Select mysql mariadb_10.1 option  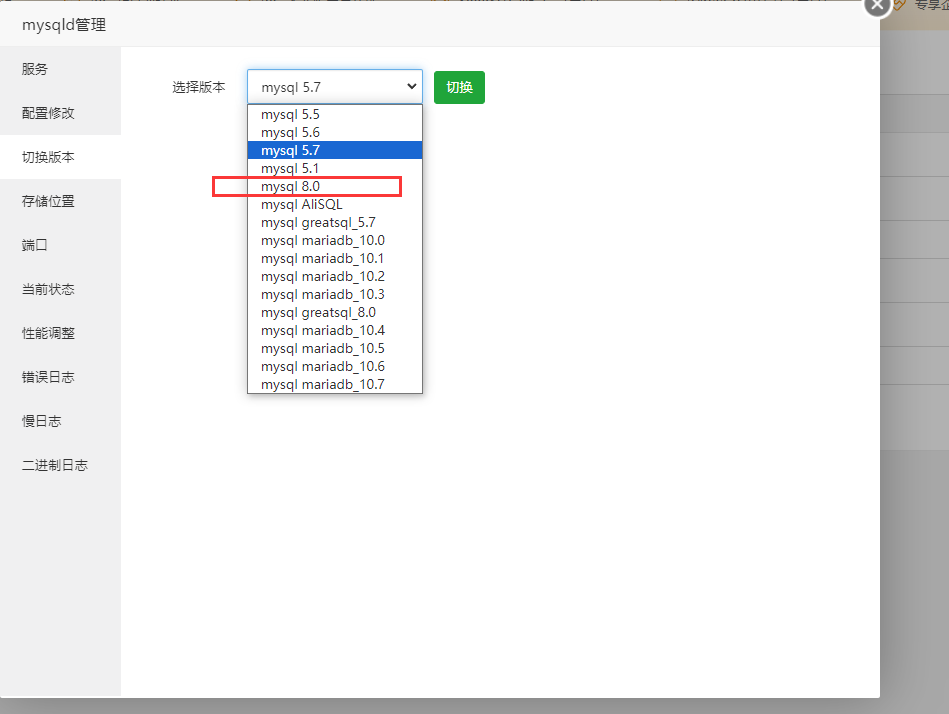(335, 258)
